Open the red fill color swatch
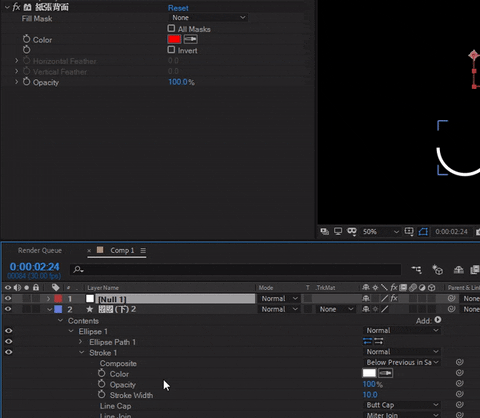This screenshot has width=480, height=418. pos(174,39)
